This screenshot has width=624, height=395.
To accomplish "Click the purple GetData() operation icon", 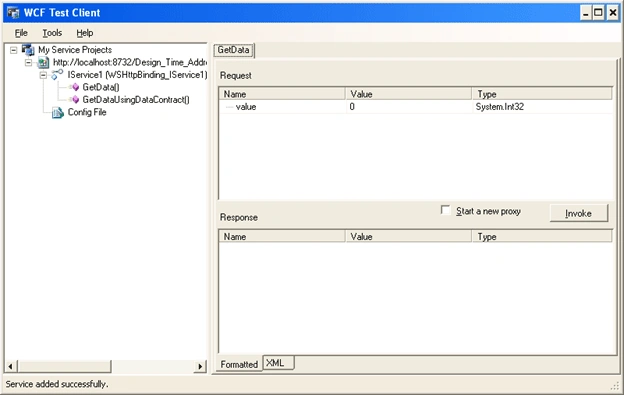I will click(75, 87).
